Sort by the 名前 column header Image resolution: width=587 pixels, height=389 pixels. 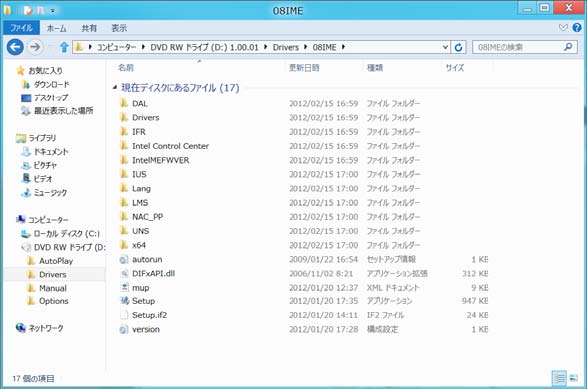(x=126, y=68)
